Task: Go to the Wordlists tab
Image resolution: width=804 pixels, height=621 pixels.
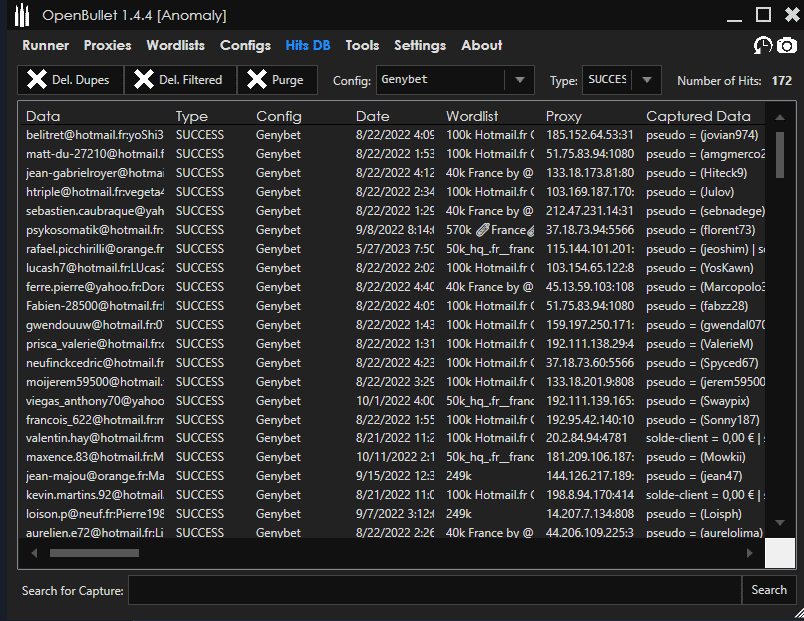Action: 175,45
